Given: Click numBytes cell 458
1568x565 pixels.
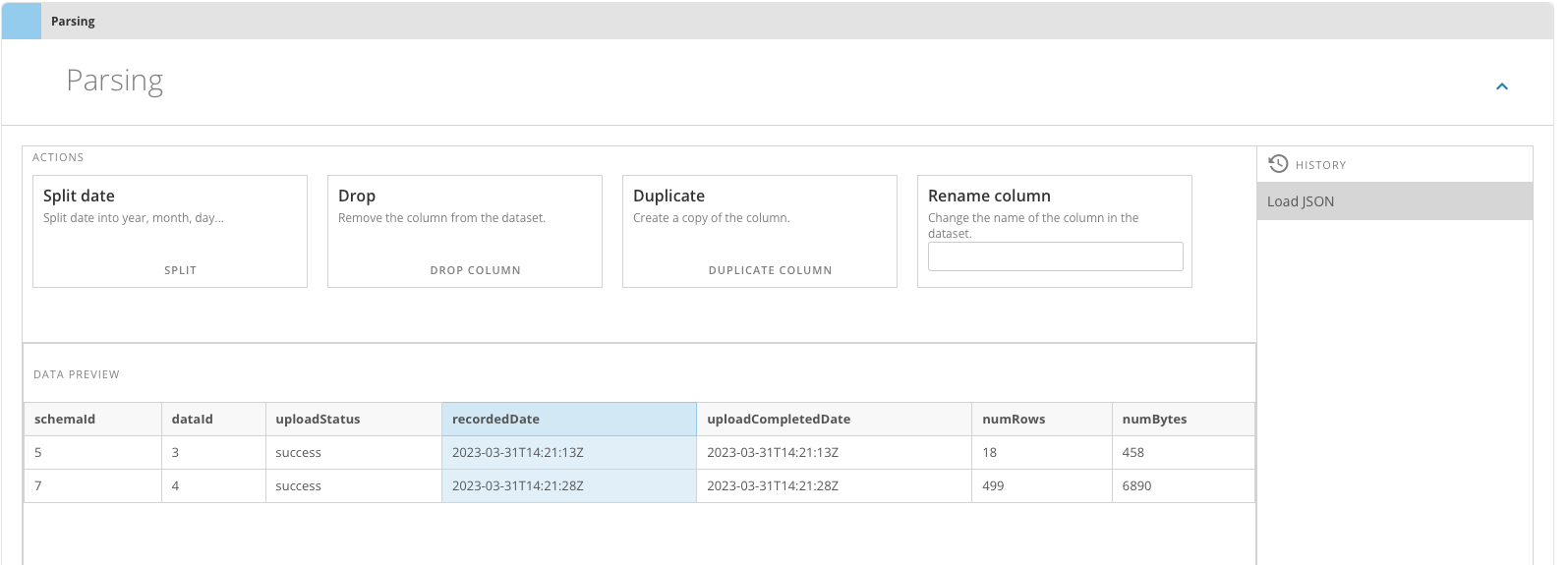Looking at the screenshot, I should 1184,453.
